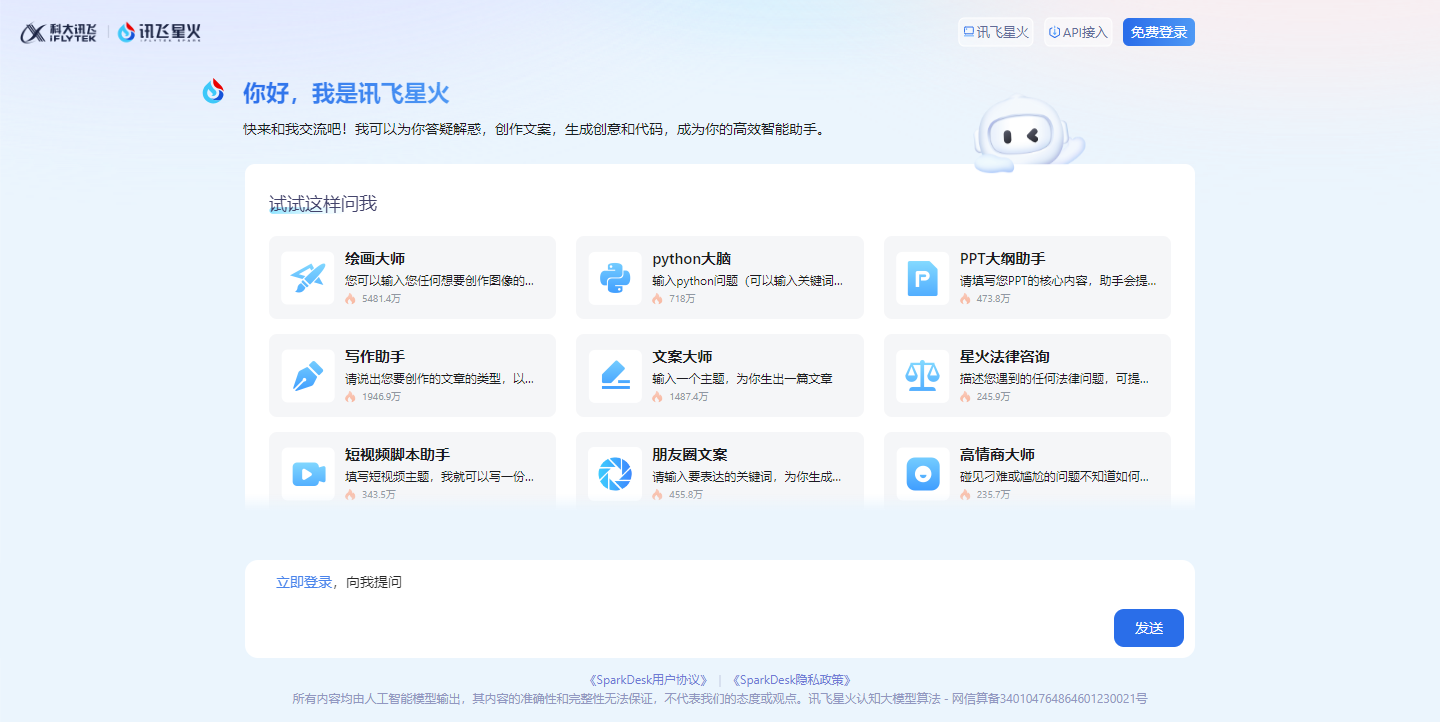
Task: Click the 免费登录 login button
Action: click(1159, 32)
